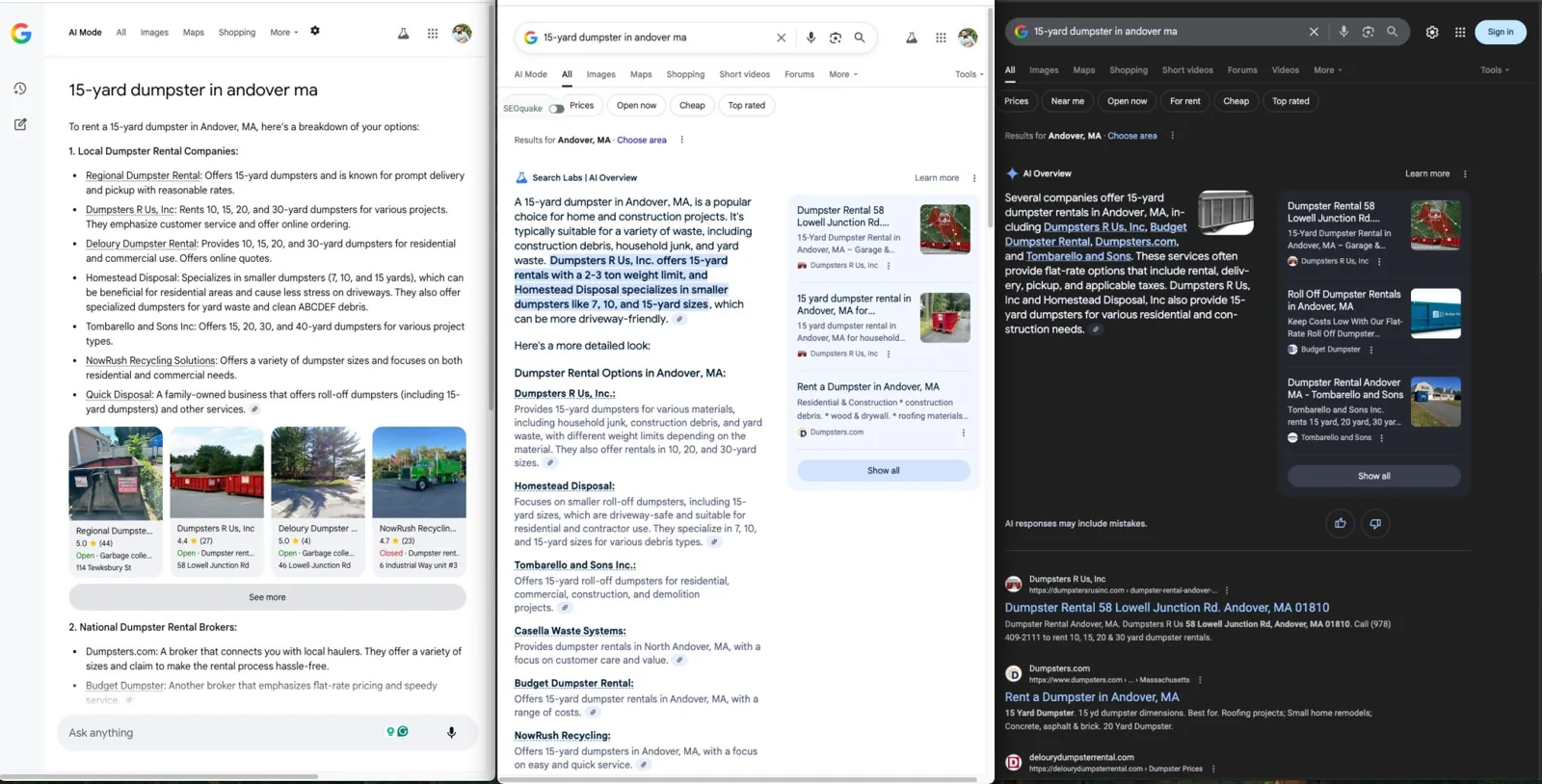Start voice search in the middle light panel
The width and height of the screenshot is (1542, 784).
[x=811, y=38]
